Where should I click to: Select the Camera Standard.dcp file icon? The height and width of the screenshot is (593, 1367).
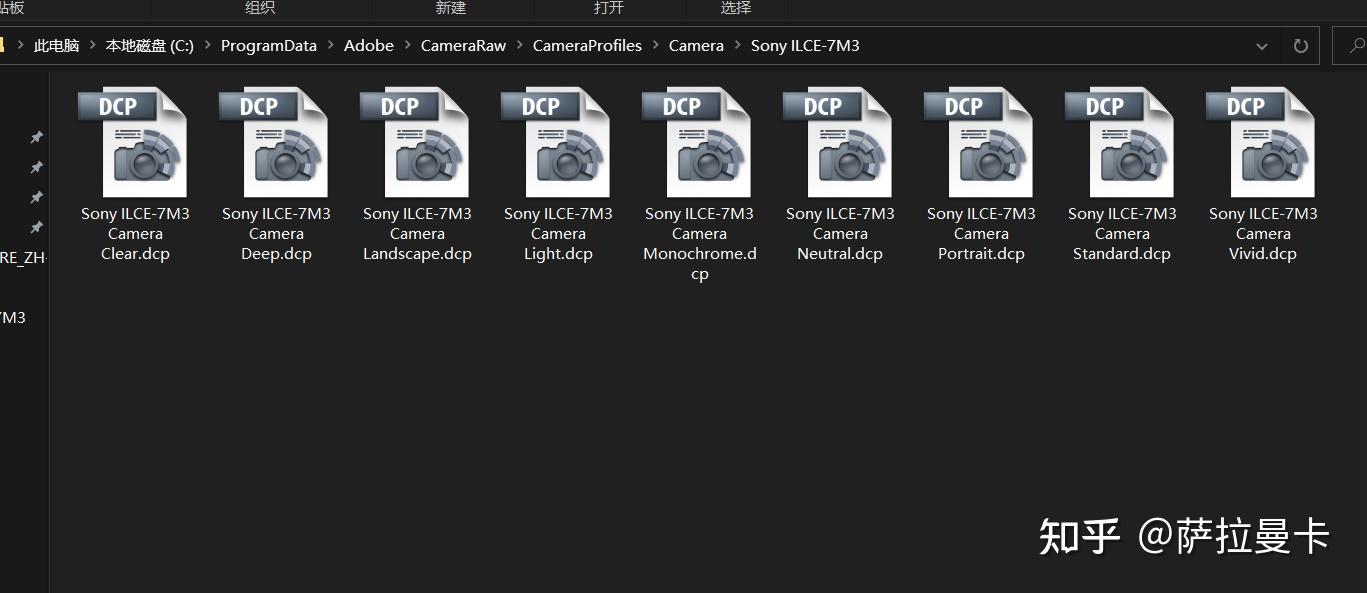(1120, 142)
